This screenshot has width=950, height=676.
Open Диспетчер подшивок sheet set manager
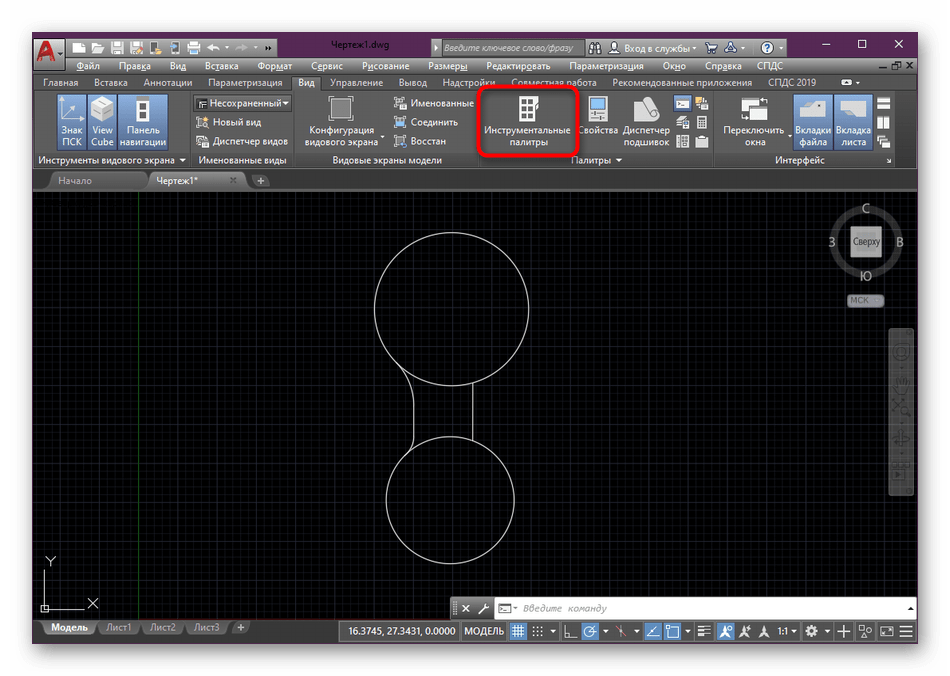[646, 122]
